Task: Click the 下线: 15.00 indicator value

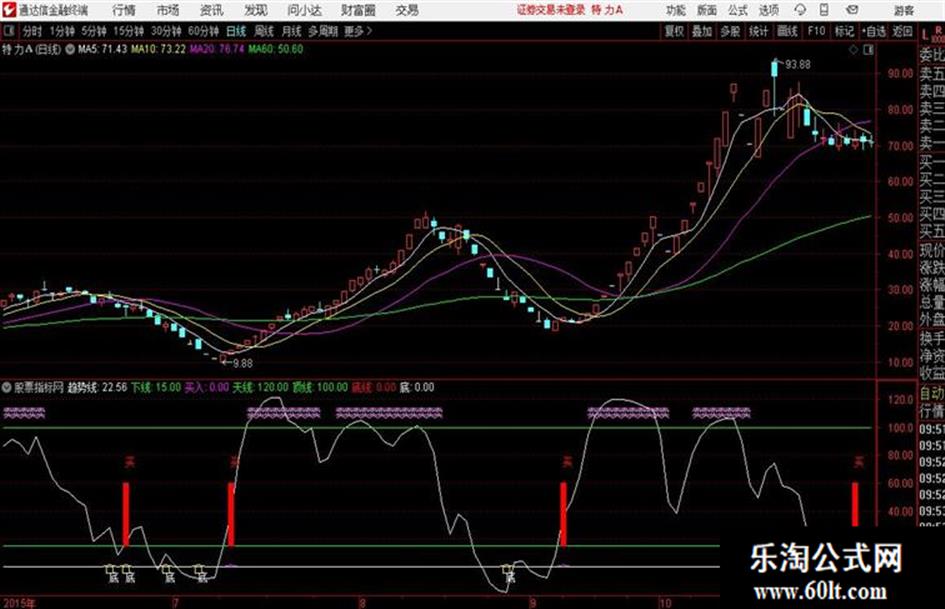Action: [156, 388]
